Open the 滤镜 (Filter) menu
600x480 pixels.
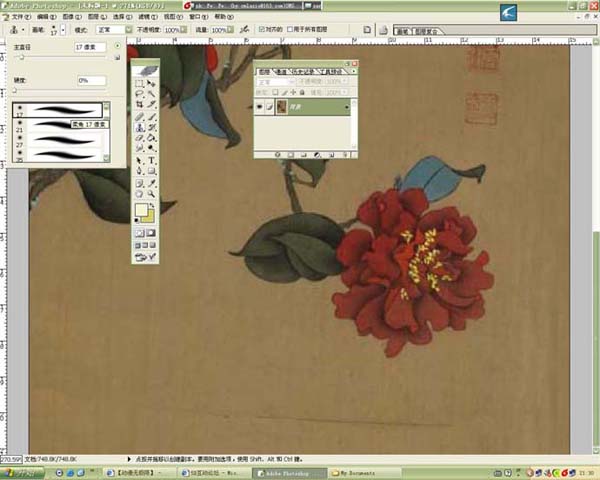pos(148,17)
